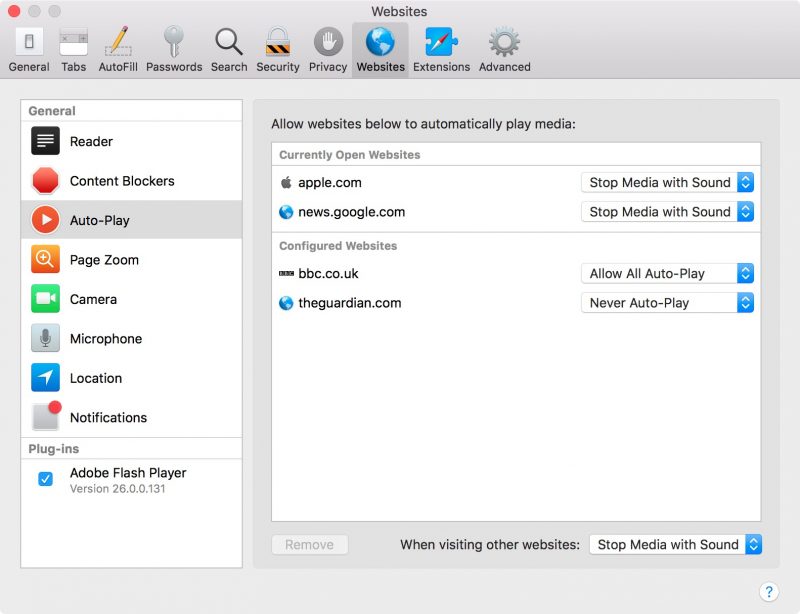Open the Advanced gear preferences
The height and width of the screenshot is (614, 800).
(504, 49)
